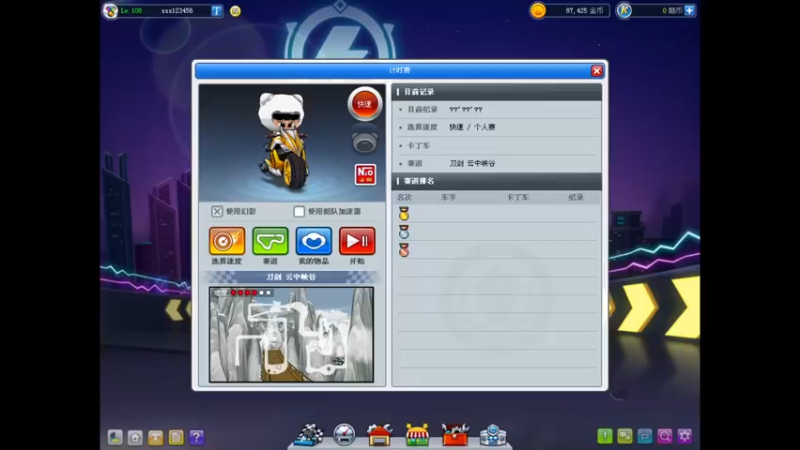Click the player avatar icon in the top bar
This screenshot has height=450, width=800.
[x=110, y=11]
